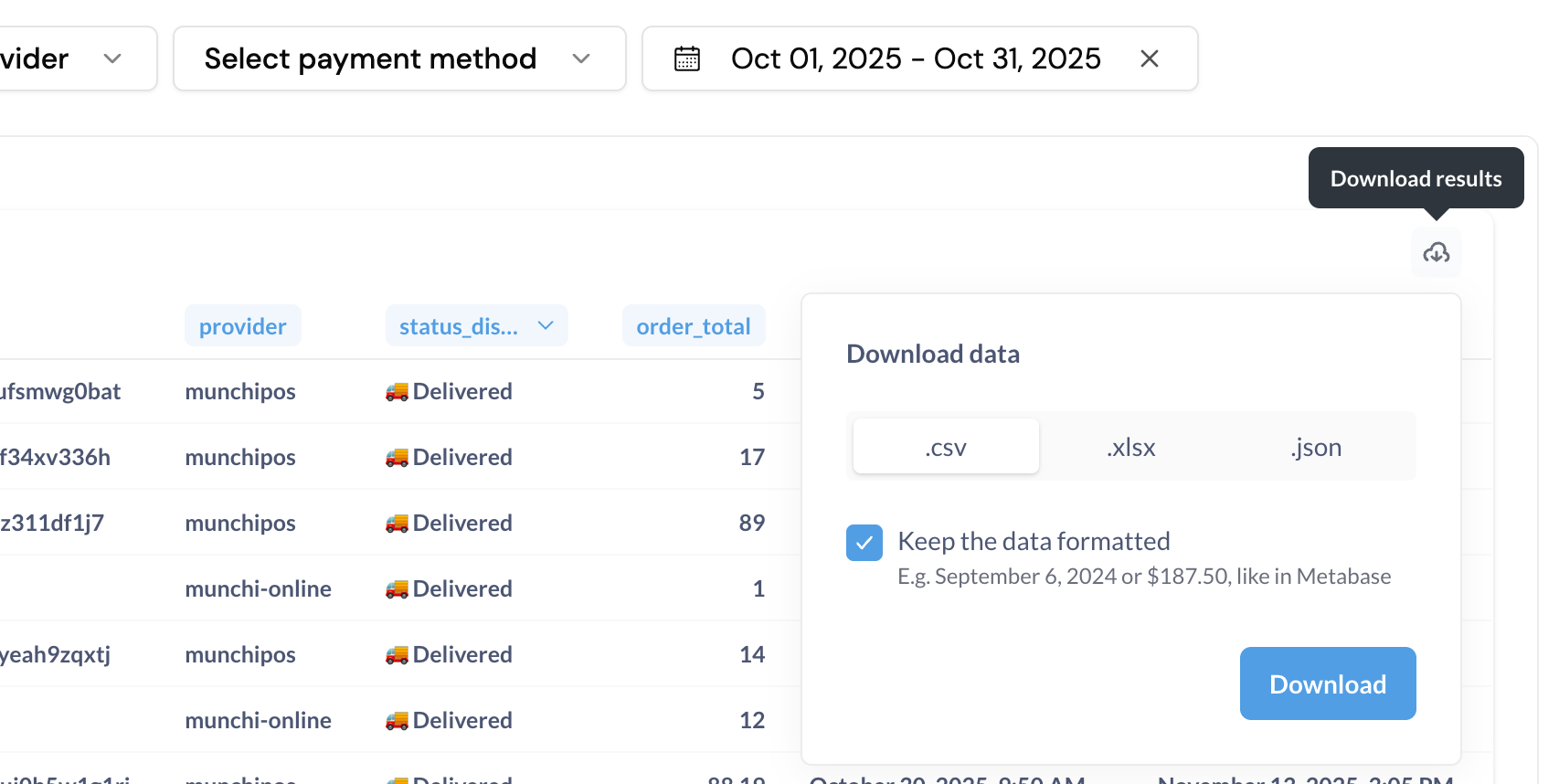Click truck icon in first Delivered row
The height and width of the screenshot is (784, 1559).
(397, 392)
